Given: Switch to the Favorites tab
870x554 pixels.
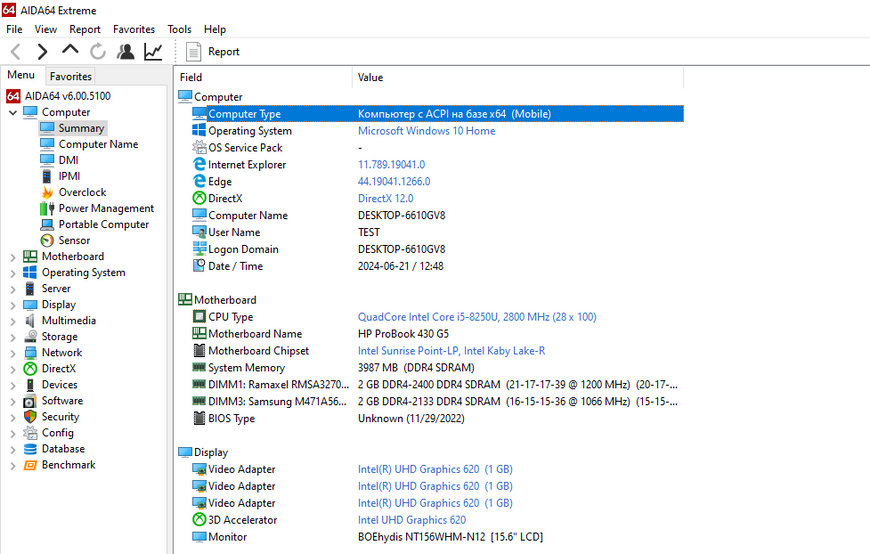Looking at the screenshot, I should [x=70, y=76].
